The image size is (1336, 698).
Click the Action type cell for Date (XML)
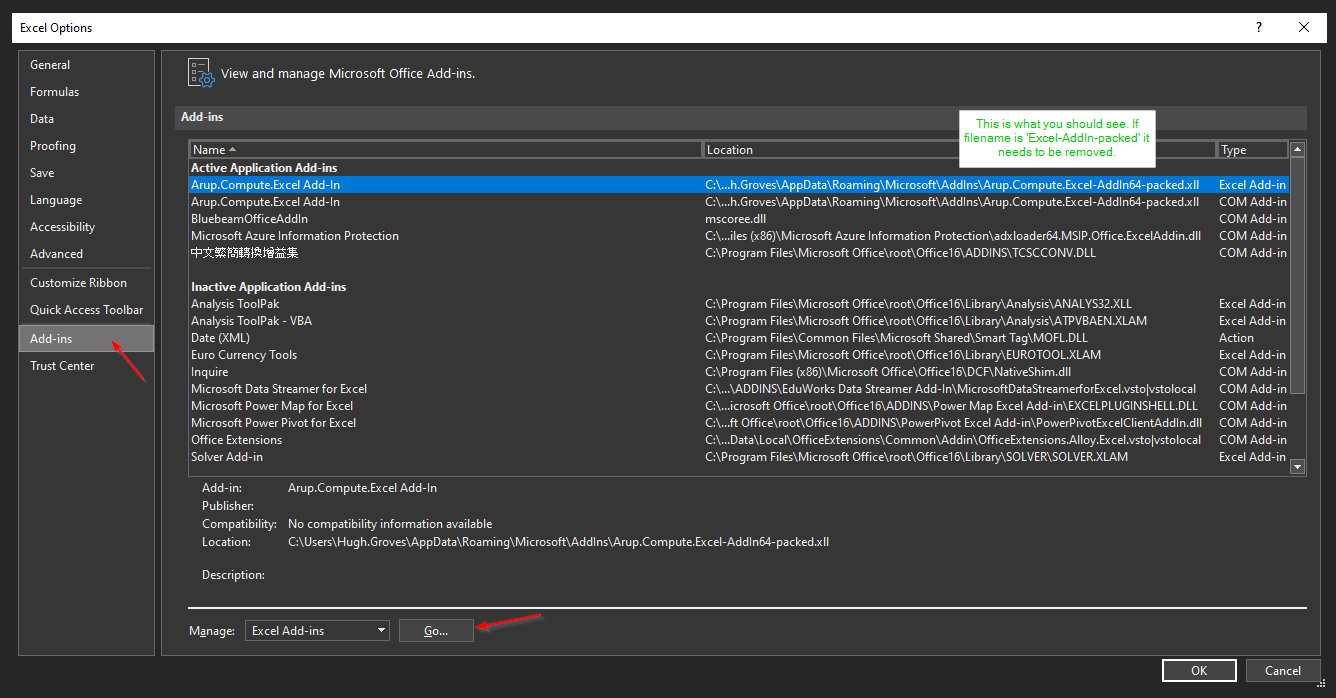(x=1236, y=338)
